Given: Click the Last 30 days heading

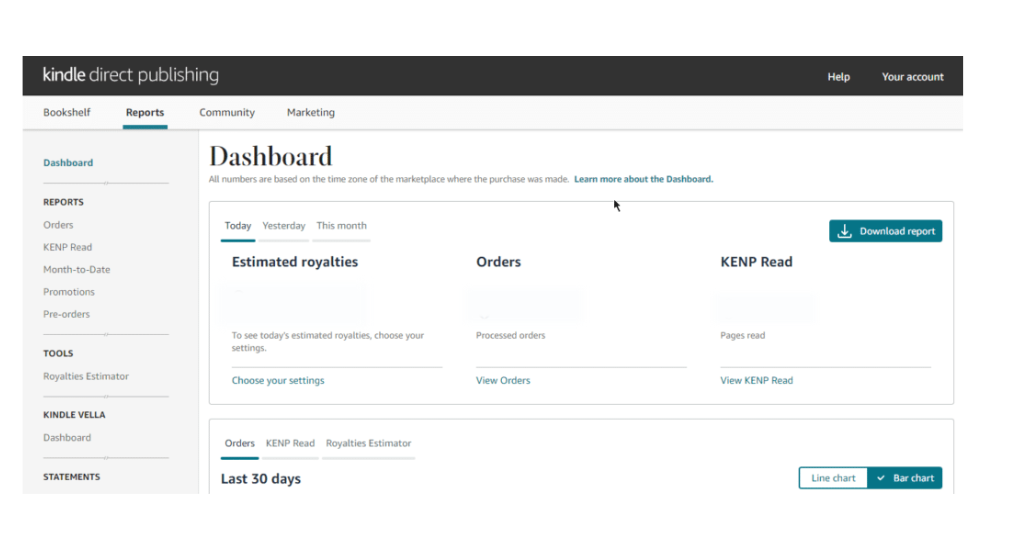Looking at the screenshot, I should [x=261, y=479].
